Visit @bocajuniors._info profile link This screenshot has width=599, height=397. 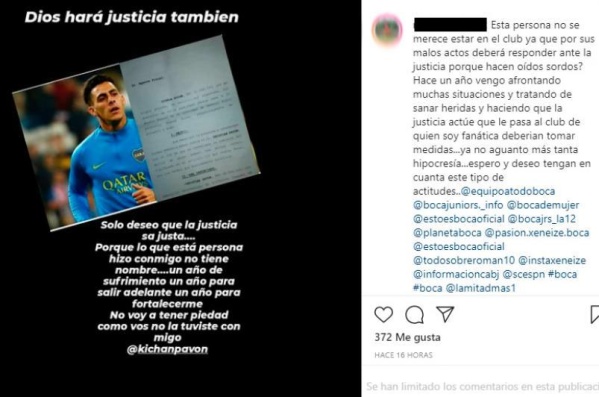[458, 205]
